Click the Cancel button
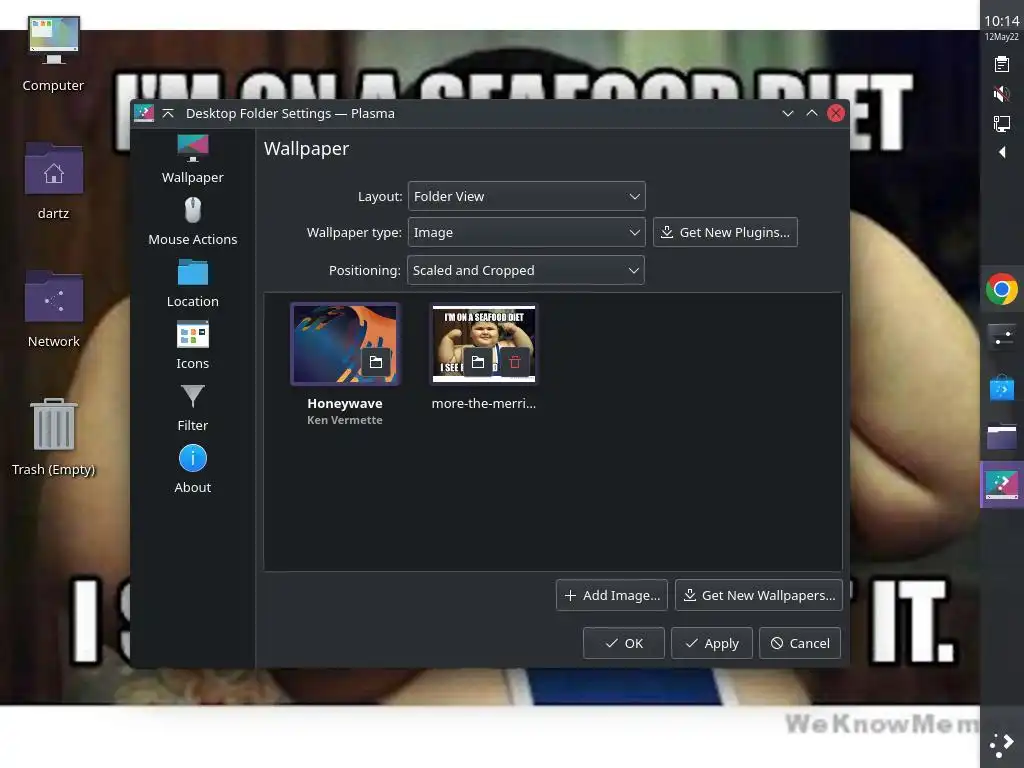This screenshot has width=1024, height=768. click(800, 643)
